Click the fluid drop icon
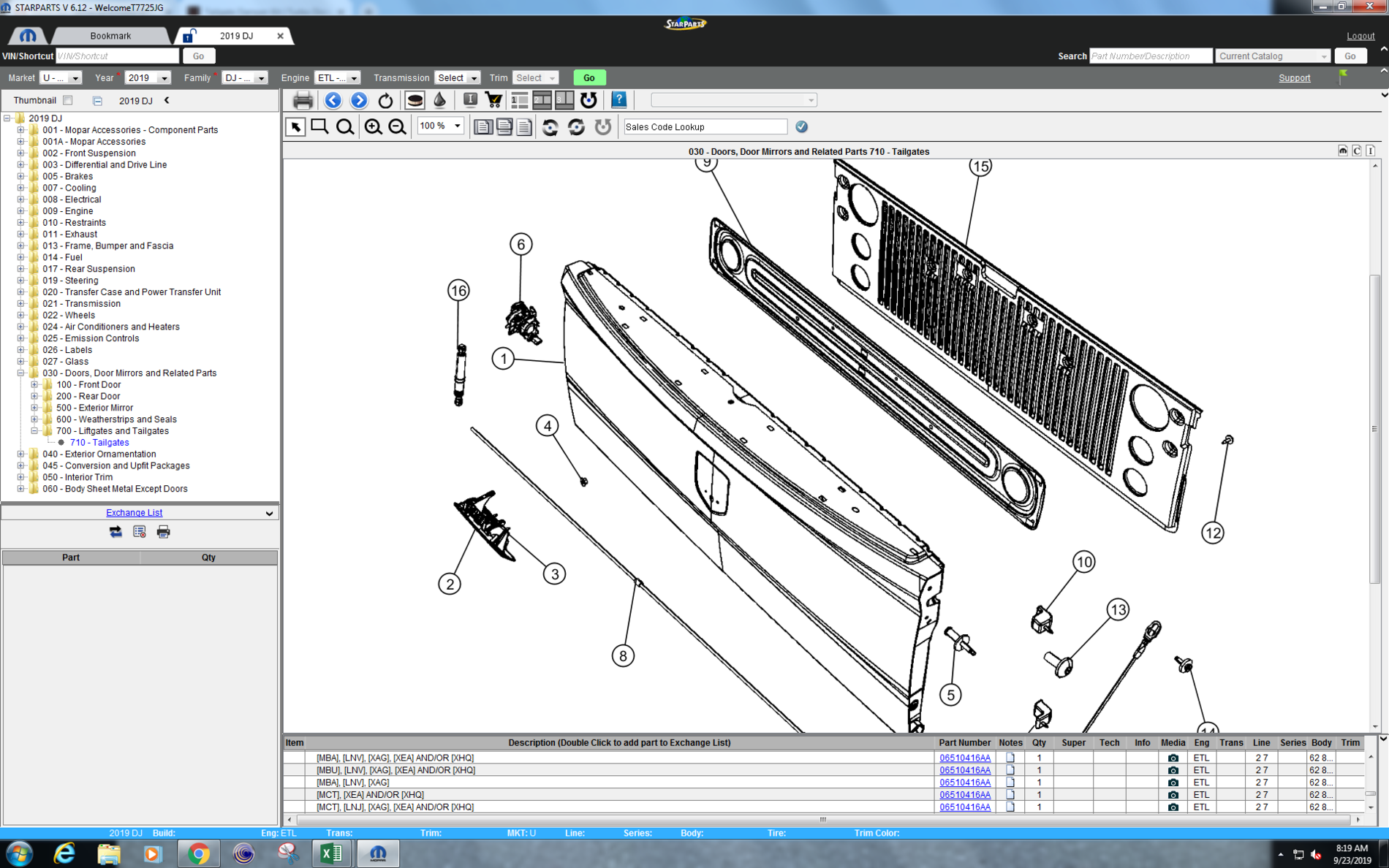The height and width of the screenshot is (868, 1389). [x=439, y=100]
